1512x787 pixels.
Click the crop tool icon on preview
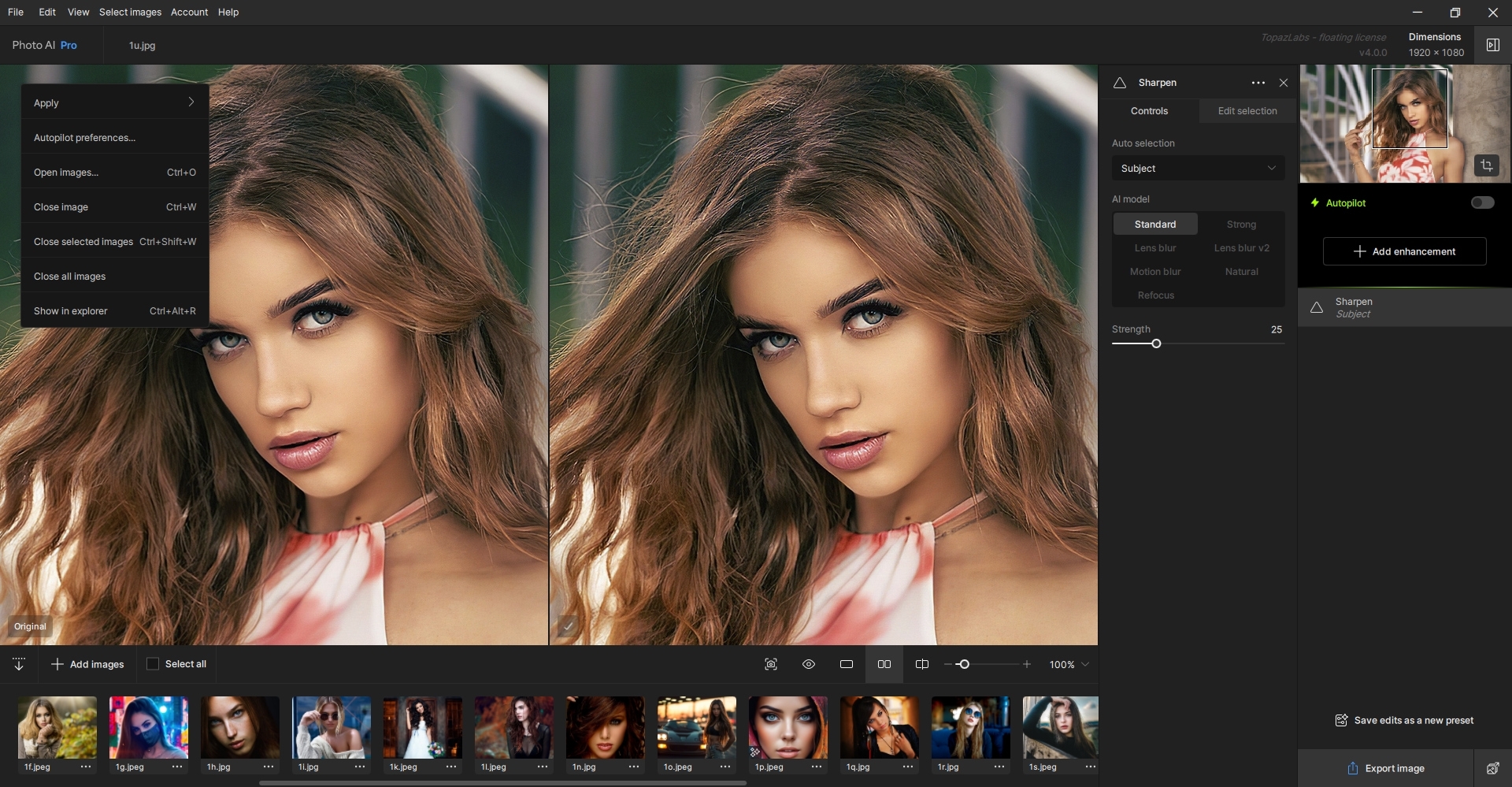pos(1486,165)
